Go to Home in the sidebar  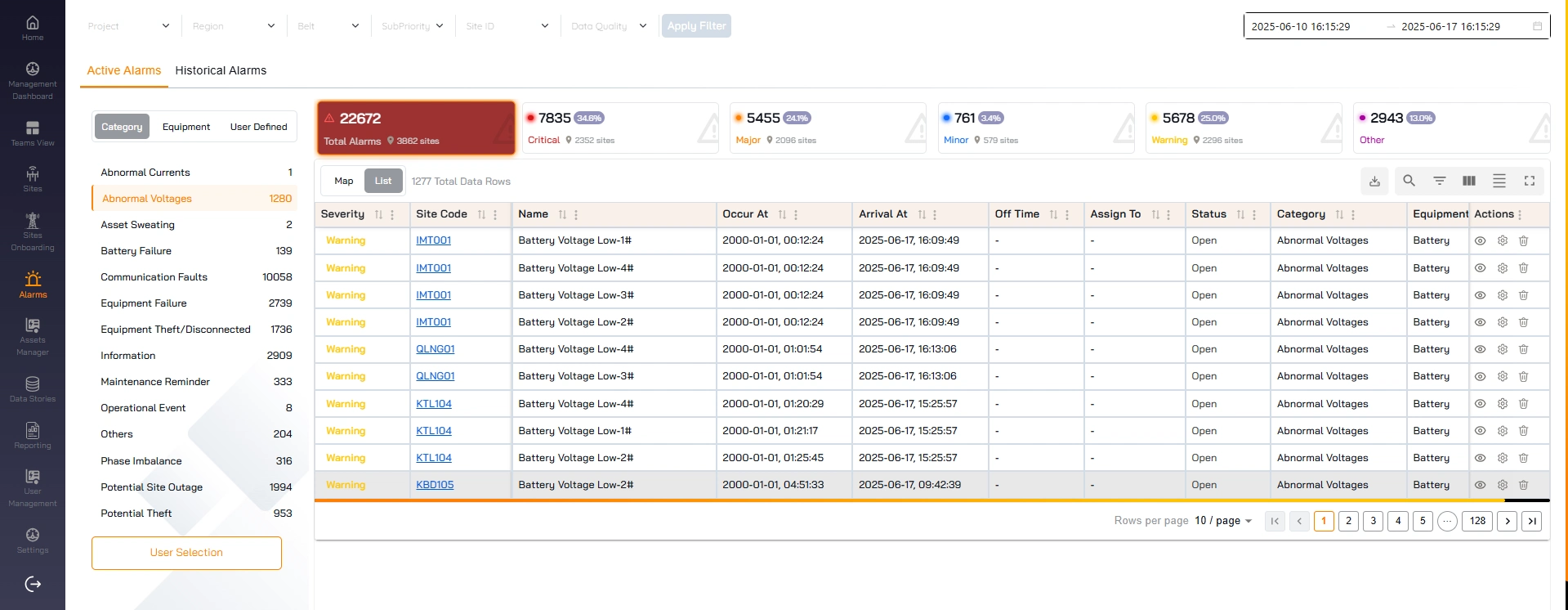(33, 28)
